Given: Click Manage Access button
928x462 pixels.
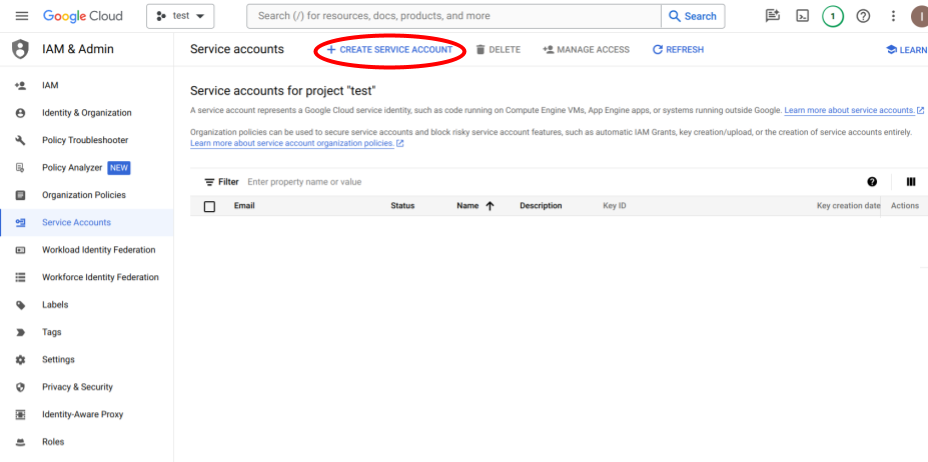Looking at the screenshot, I should 586,50.
